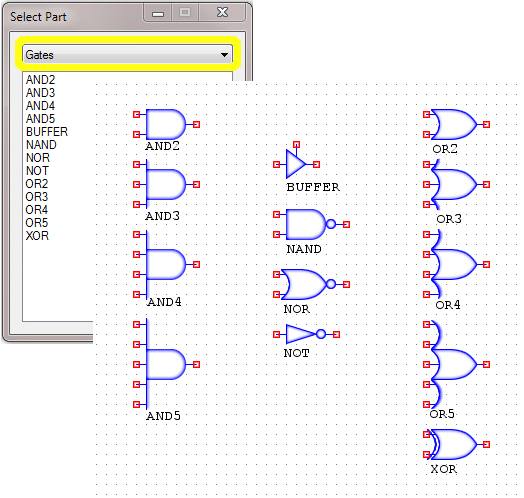Image resolution: width=524 pixels, height=498 pixels.
Task: Select the NOR gate symbol
Action: [x=311, y=284]
